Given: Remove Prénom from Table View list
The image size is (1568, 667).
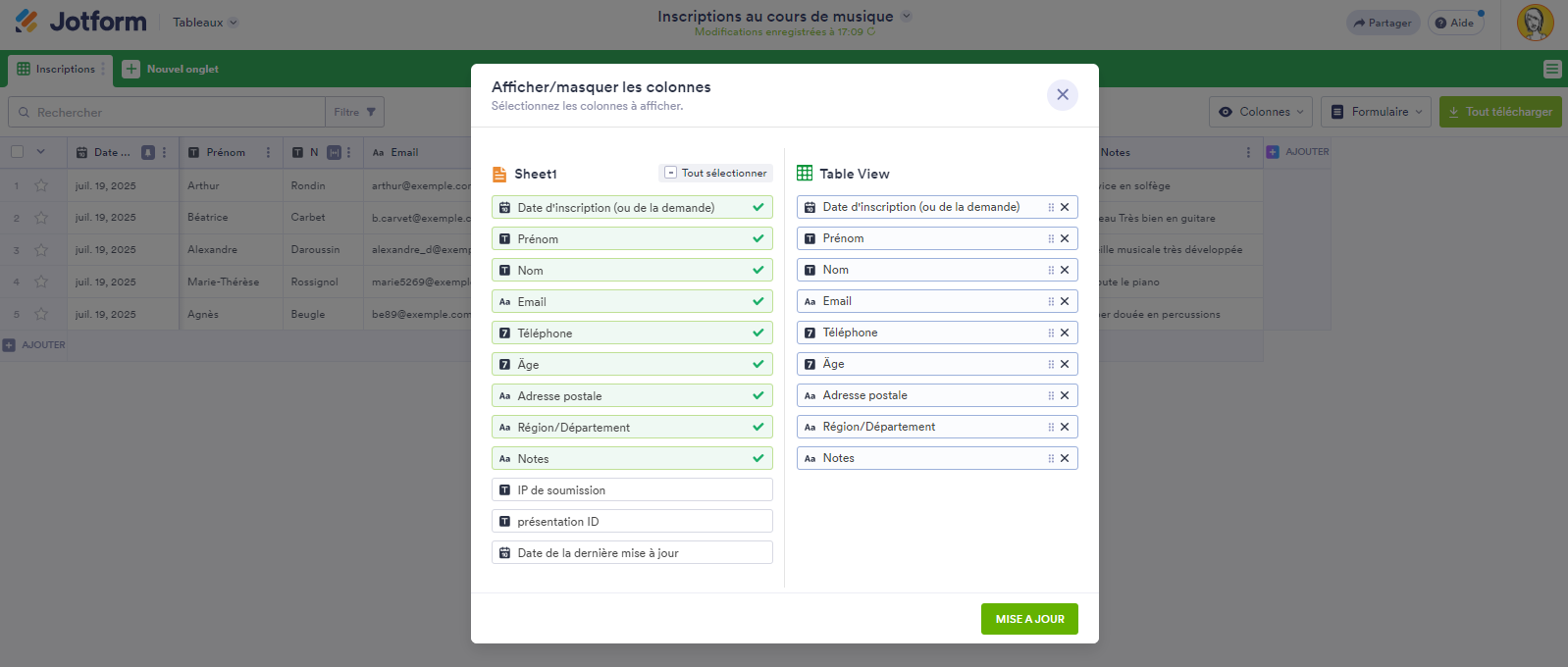Looking at the screenshot, I should tap(1065, 238).
